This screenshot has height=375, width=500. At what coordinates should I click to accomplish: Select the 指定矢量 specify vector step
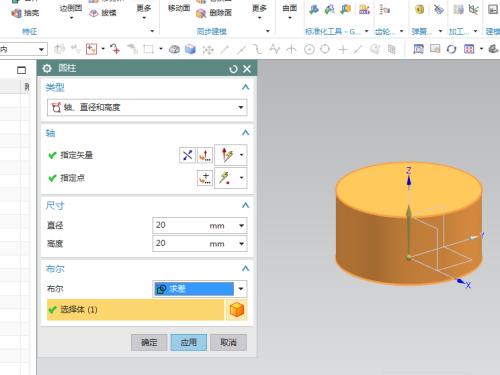coord(76,155)
